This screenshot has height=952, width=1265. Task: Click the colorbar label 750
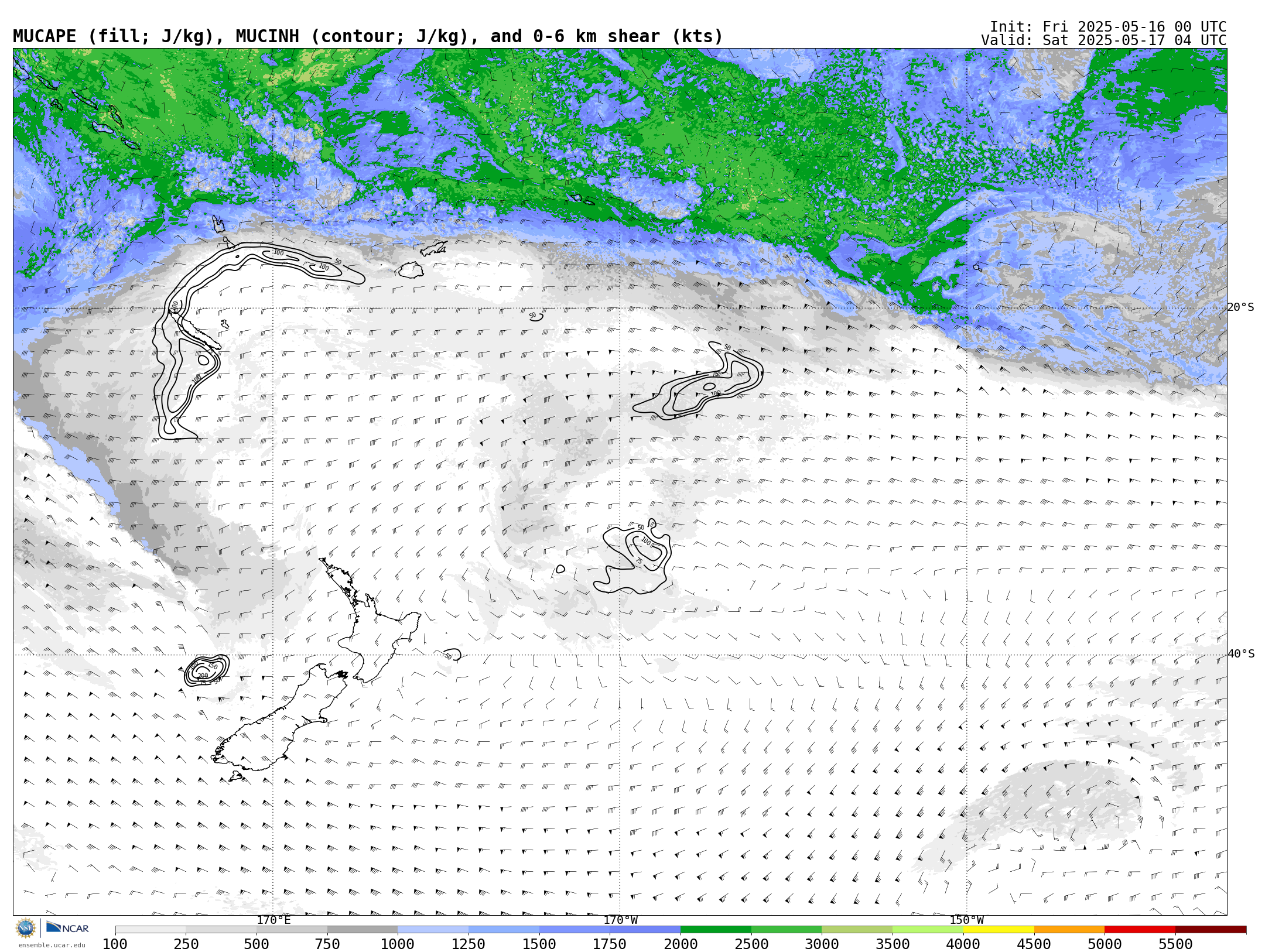327,944
